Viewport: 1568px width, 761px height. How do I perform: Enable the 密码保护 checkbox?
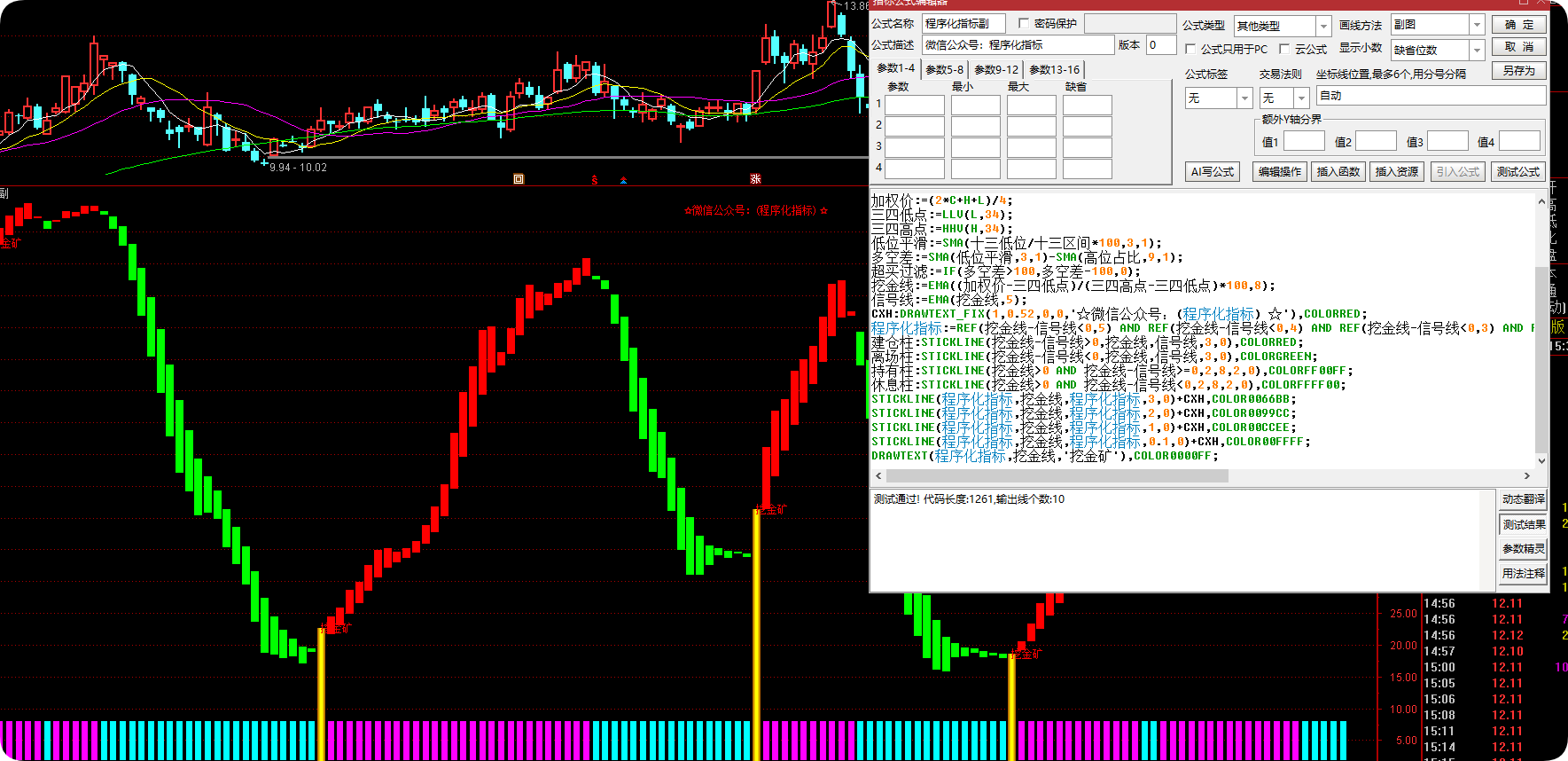pyautogui.click(x=1024, y=23)
